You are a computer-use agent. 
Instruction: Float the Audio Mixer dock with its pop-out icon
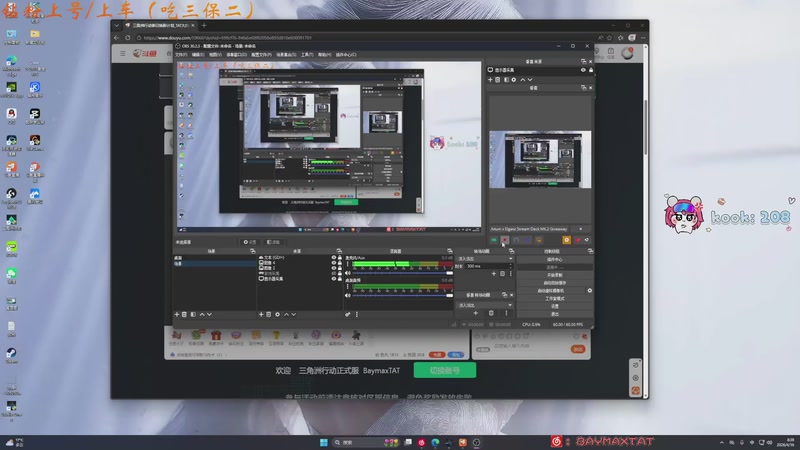449,251
